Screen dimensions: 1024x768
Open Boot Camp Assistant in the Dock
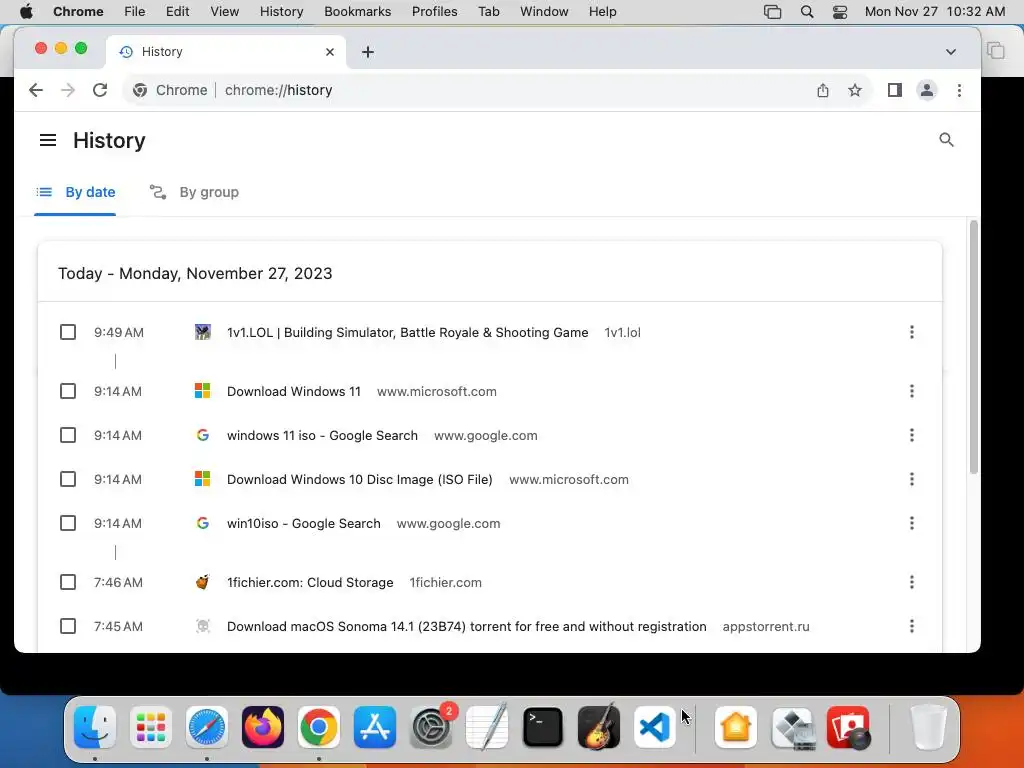pos(792,727)
